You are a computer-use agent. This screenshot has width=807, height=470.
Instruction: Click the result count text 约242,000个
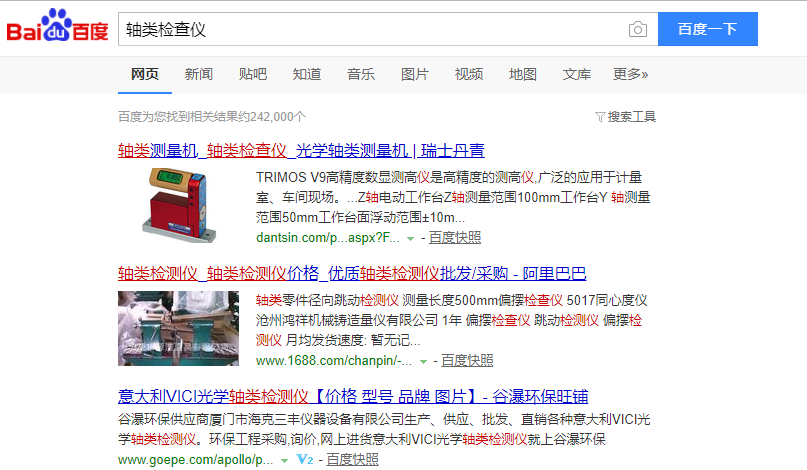(272, 117)
